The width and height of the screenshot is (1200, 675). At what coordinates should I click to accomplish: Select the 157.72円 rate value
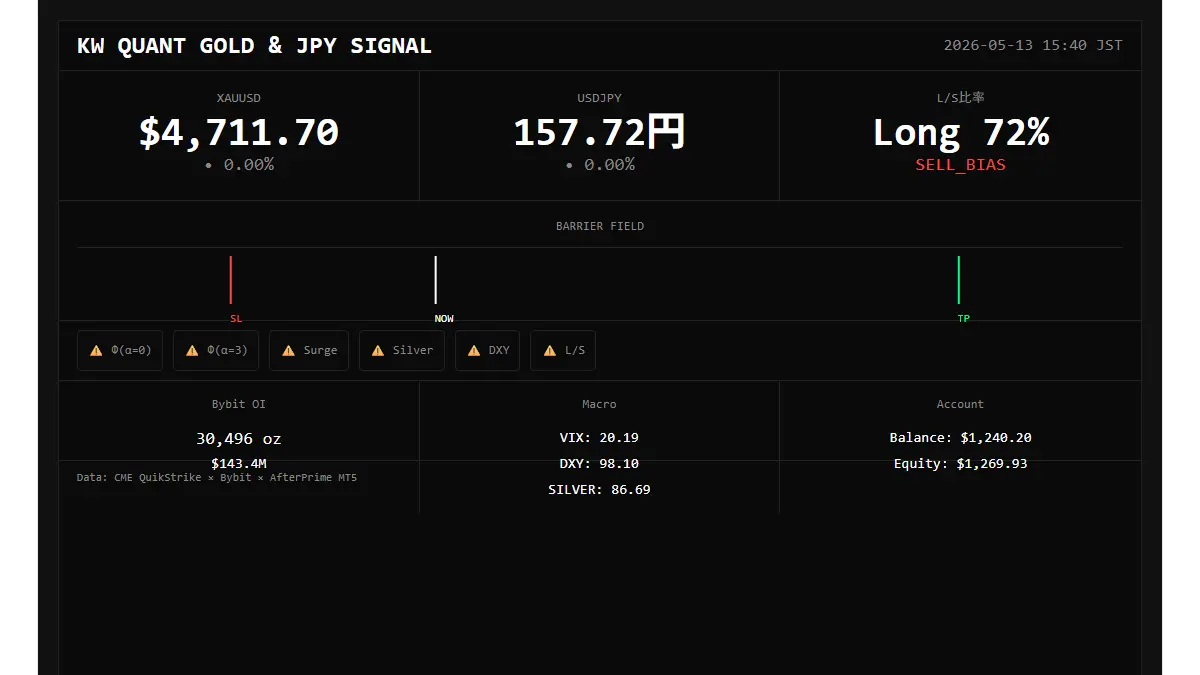point(599,132)
